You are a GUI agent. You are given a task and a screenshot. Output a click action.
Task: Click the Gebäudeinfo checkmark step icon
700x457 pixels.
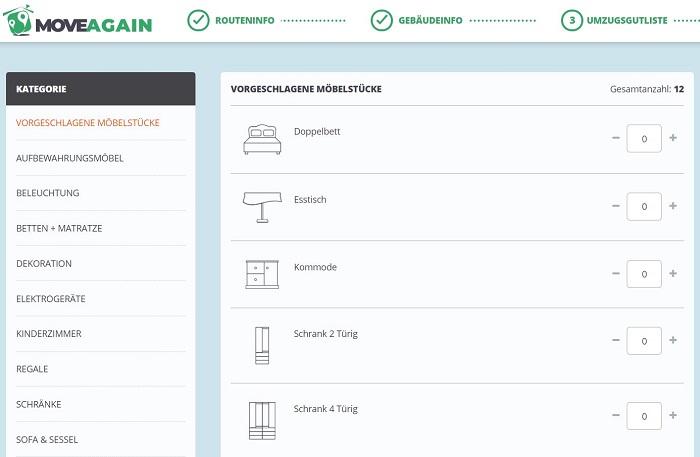382,20
